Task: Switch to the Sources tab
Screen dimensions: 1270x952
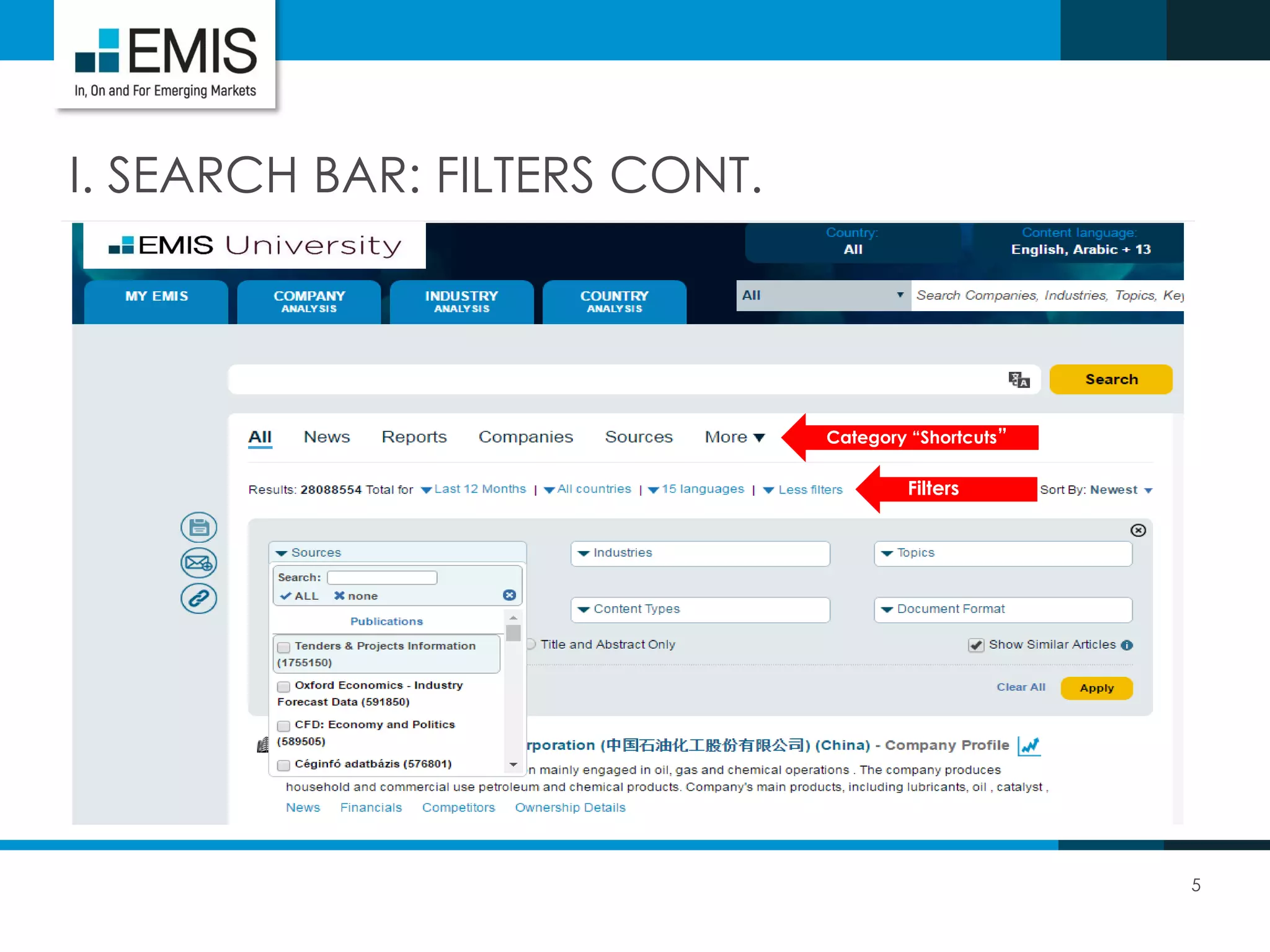Action: pyautogui.click(x=639, y=437)
